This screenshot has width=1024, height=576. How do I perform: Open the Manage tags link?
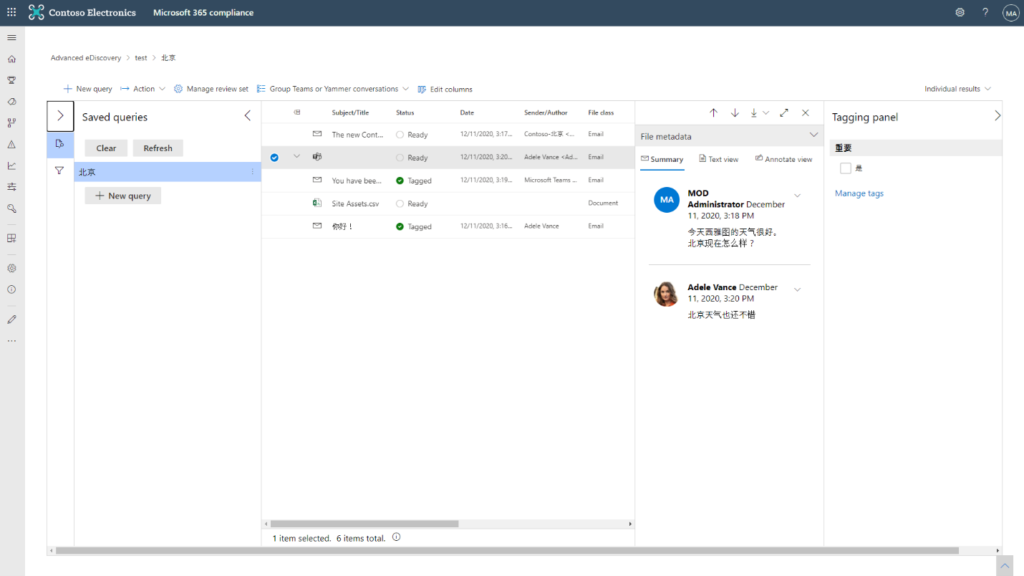(x=859, y=193)
